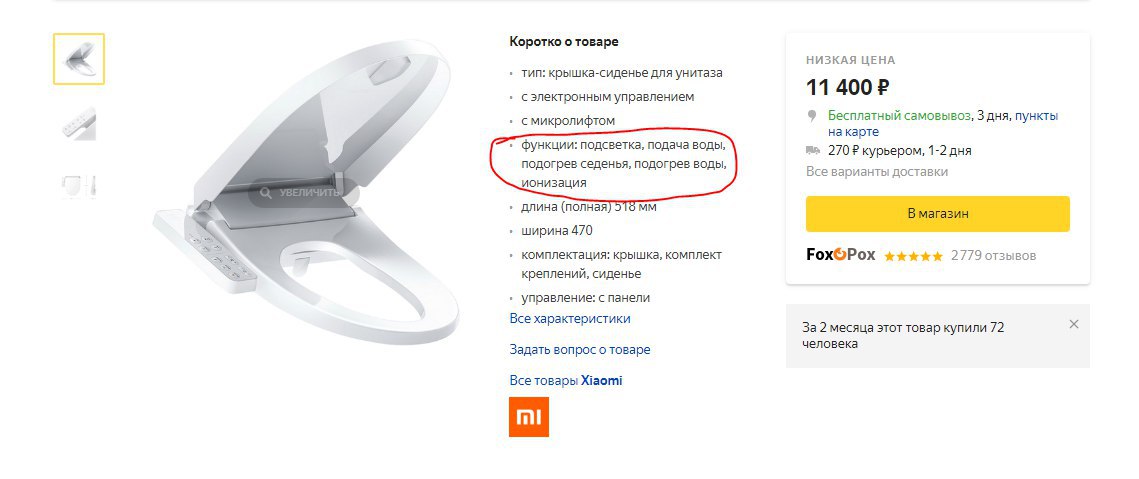Click the orange Xiaomi Mi logo
The width and height of the screenshot is (1139, 479).
click(x=529, y=416)
